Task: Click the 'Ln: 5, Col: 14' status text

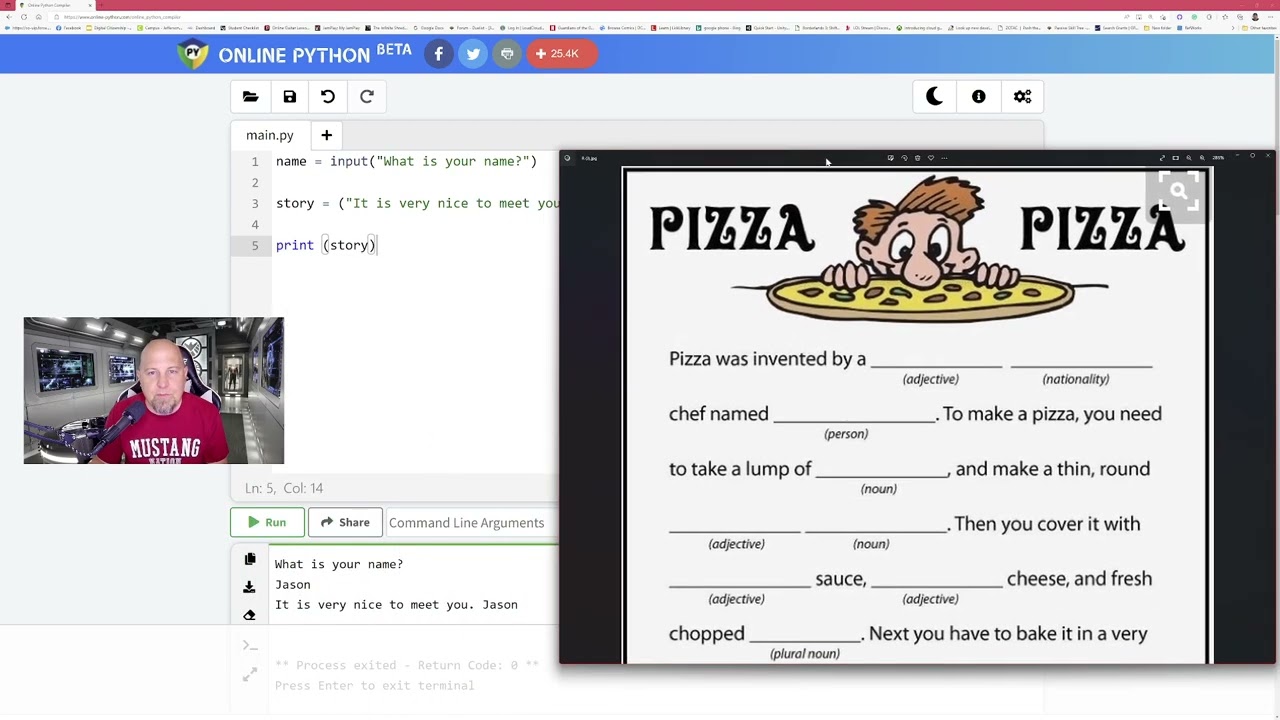Action: 284,488
